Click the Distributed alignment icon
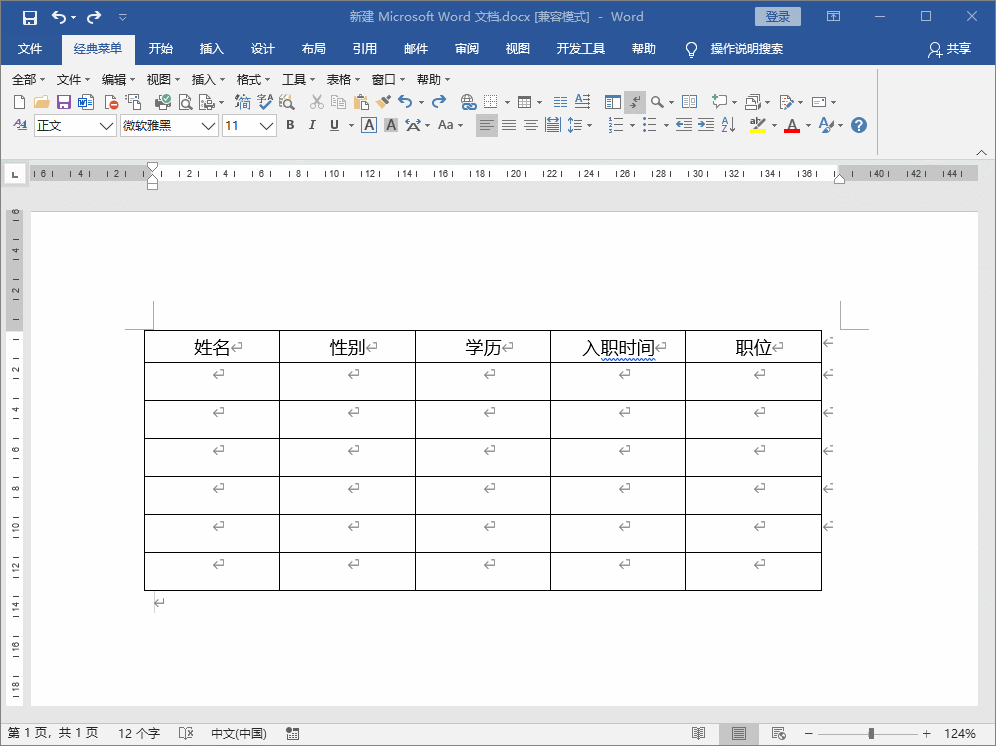 click(x=553, y=125)
